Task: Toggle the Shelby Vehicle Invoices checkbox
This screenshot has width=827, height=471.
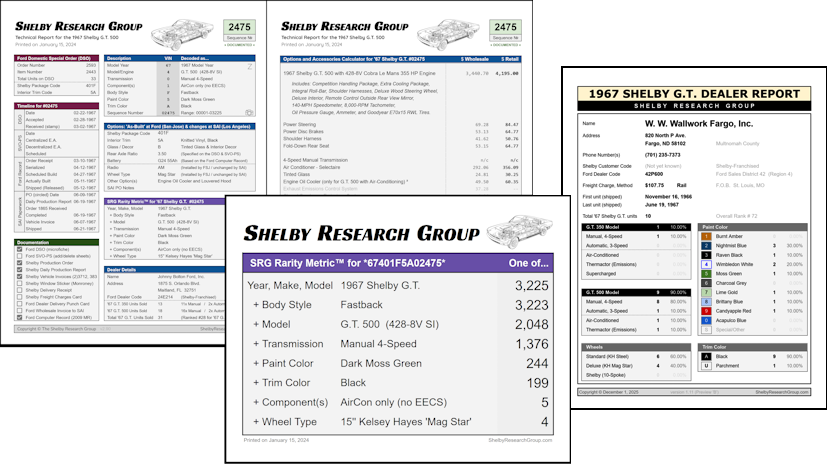Action: (x=20, y=276)
